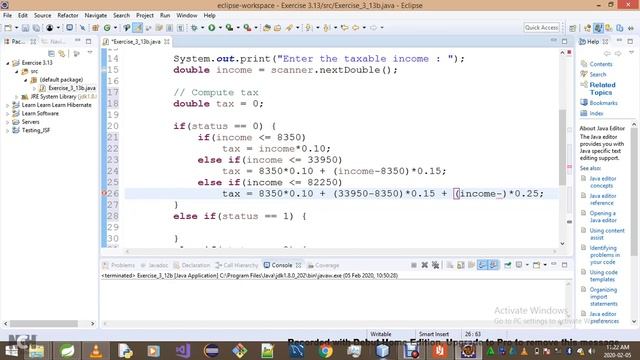640x360 pixels.
Task: Expand the Servers project
Action: click(8, 122)
